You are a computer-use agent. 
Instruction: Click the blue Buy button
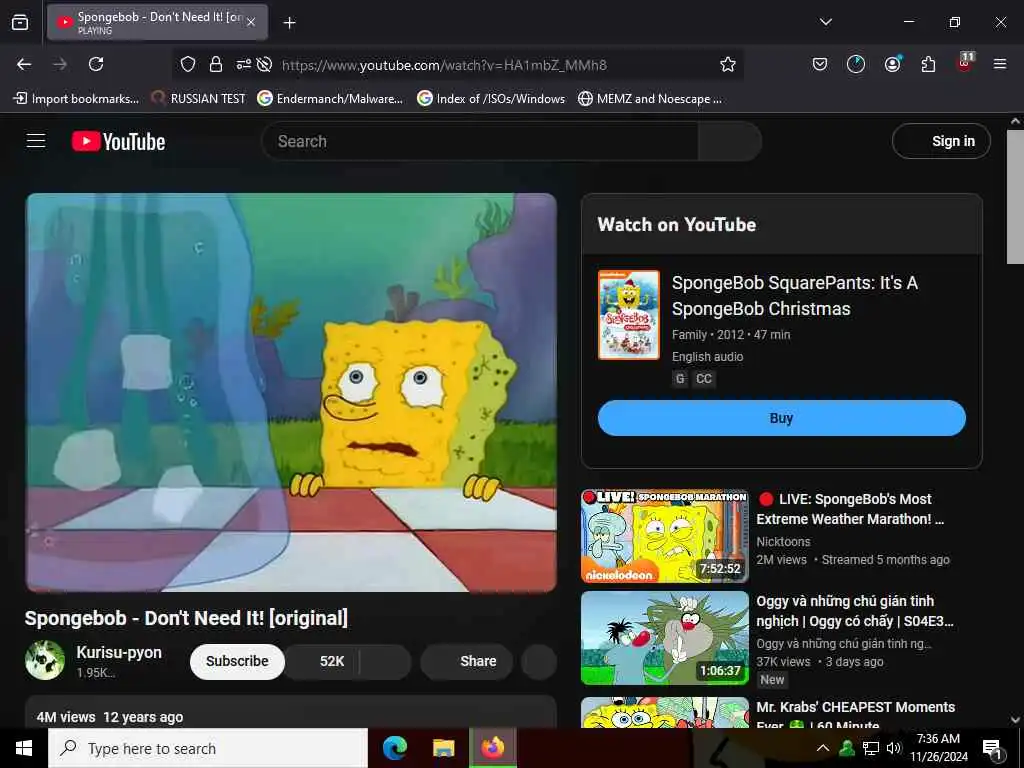click(782, 418)
